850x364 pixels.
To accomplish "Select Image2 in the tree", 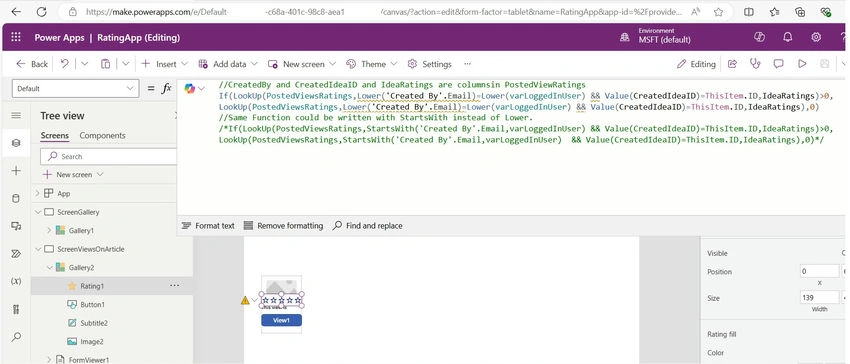I will [92, 341].
